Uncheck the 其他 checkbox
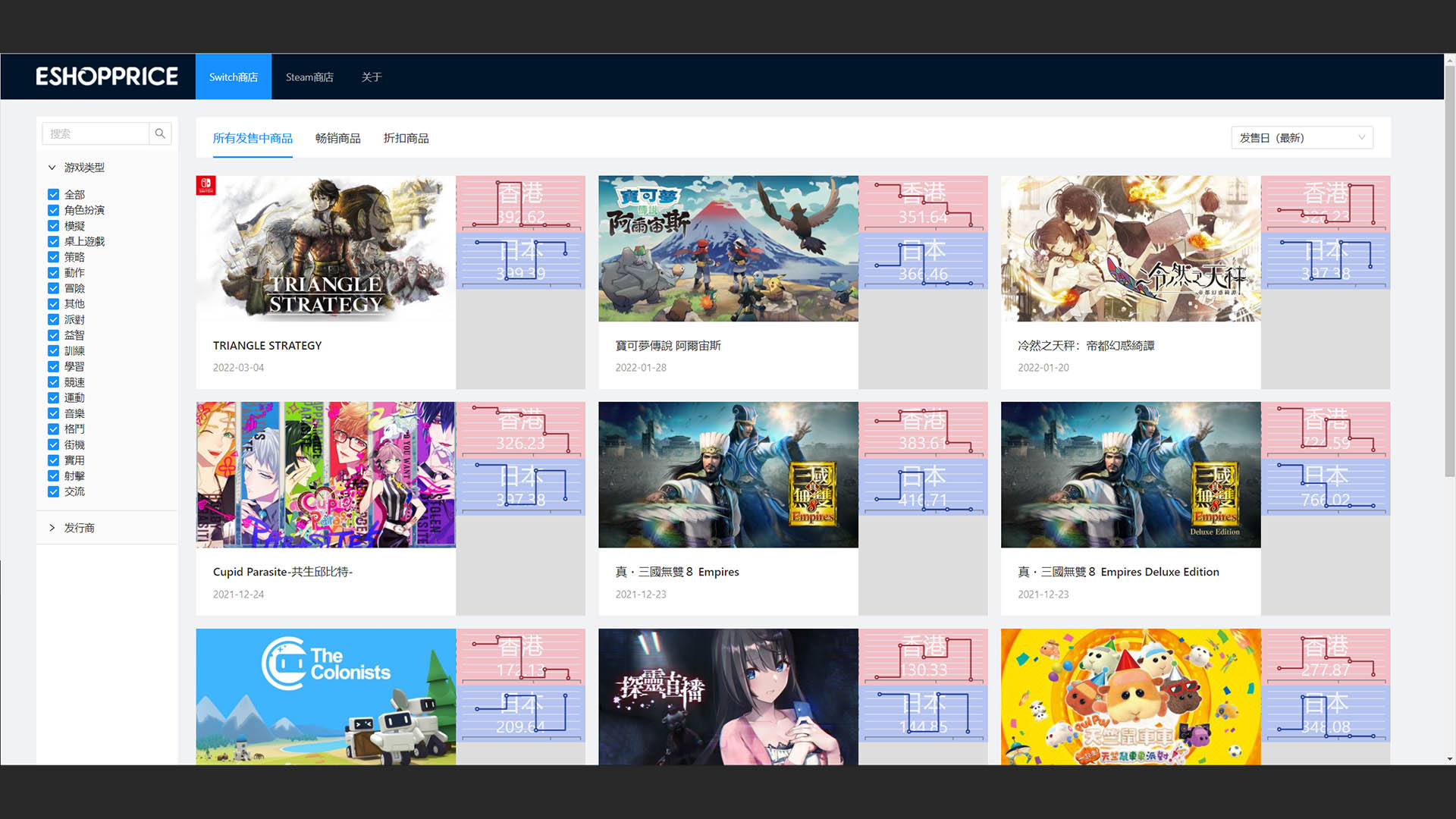 click(x=53, y=304)
